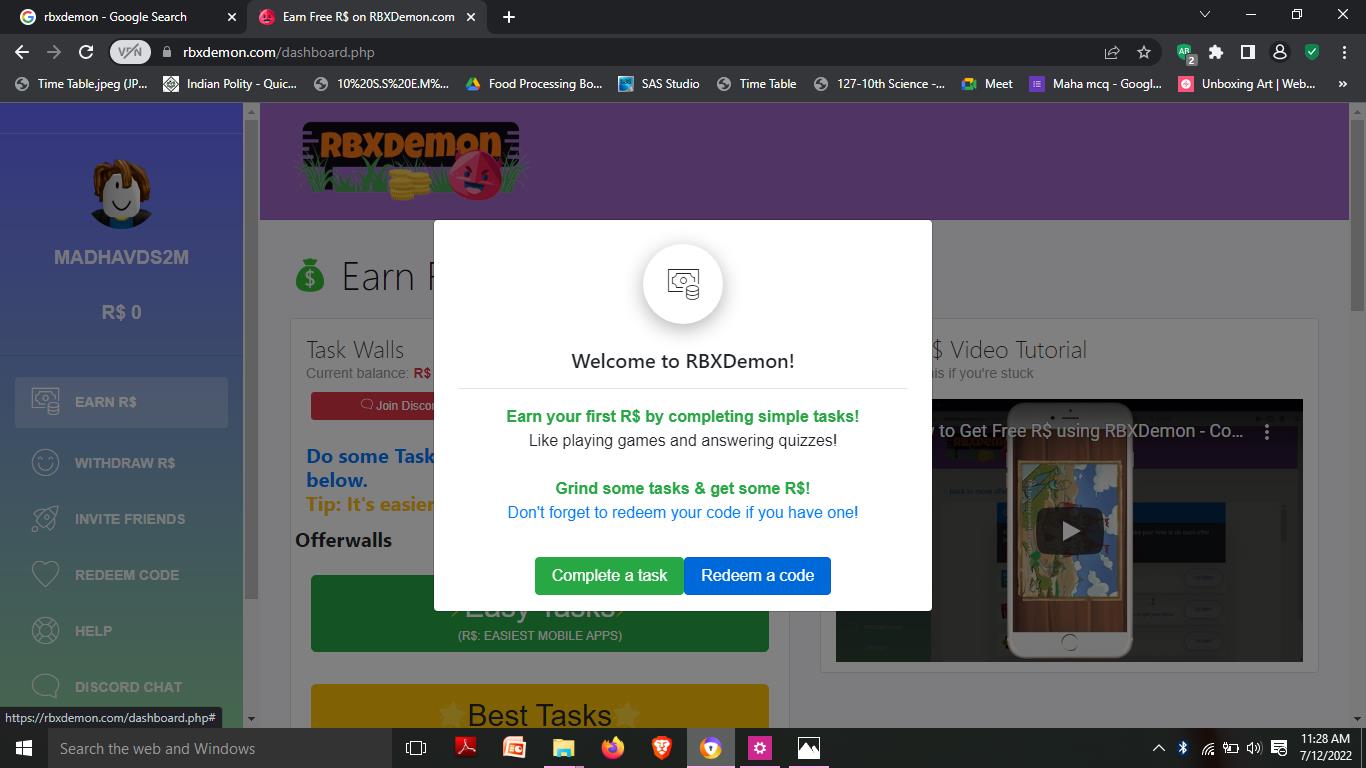
Task: Click the Redeem a code button
Action: 757,575
